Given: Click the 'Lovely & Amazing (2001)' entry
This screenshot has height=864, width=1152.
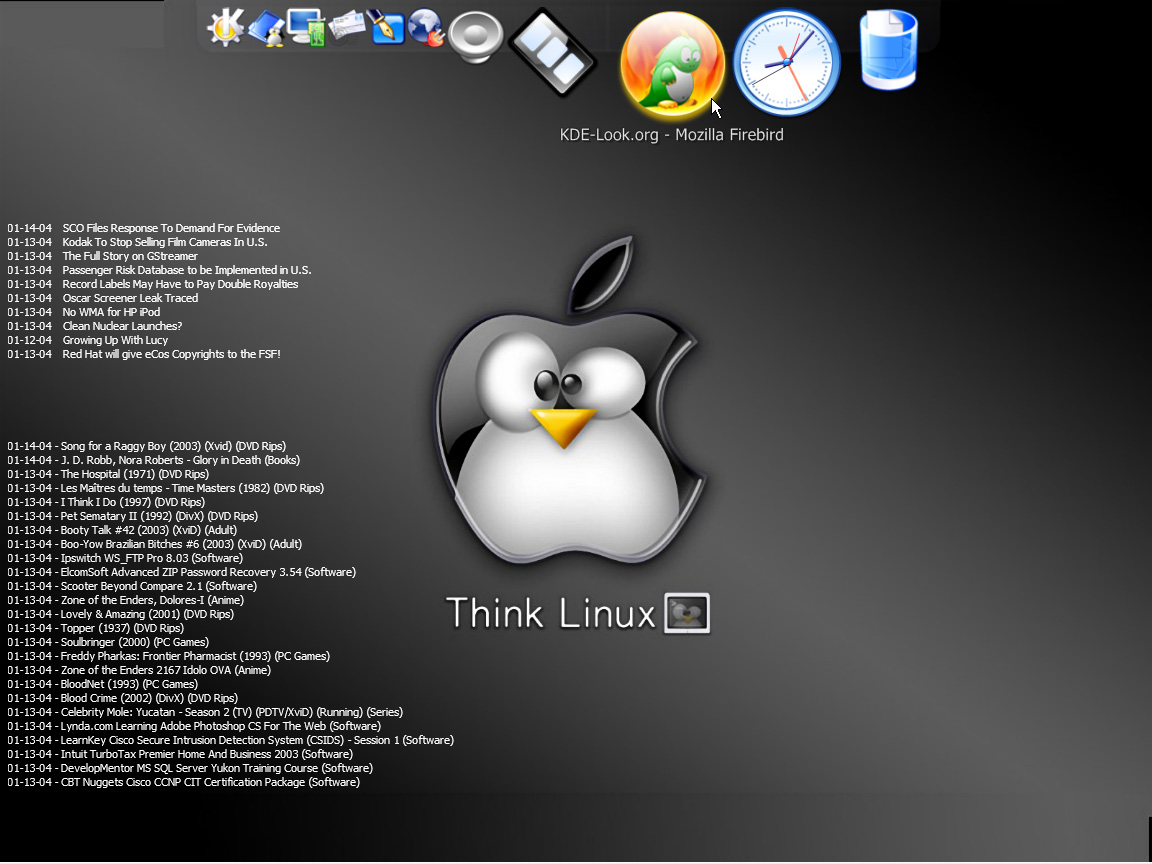Looking at the screenshot, I should pyautogui.click(x=120, y=613).
